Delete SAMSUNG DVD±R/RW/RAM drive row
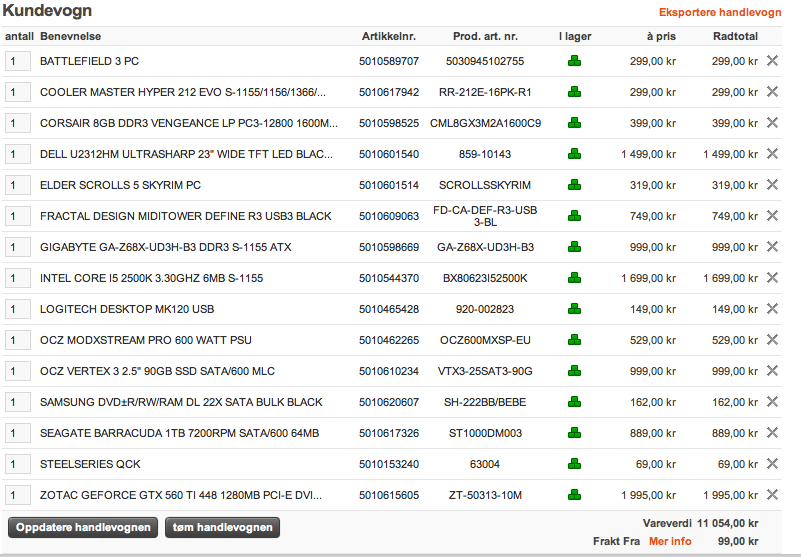Screen dimensions: 801x557 (772, 402)
